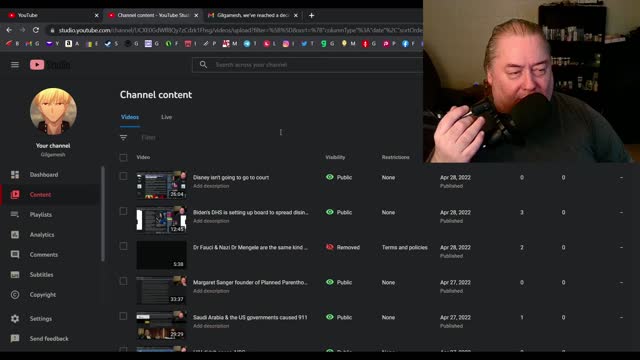
Task: Go back using the browser back arrow
Action: pos(9,30)
